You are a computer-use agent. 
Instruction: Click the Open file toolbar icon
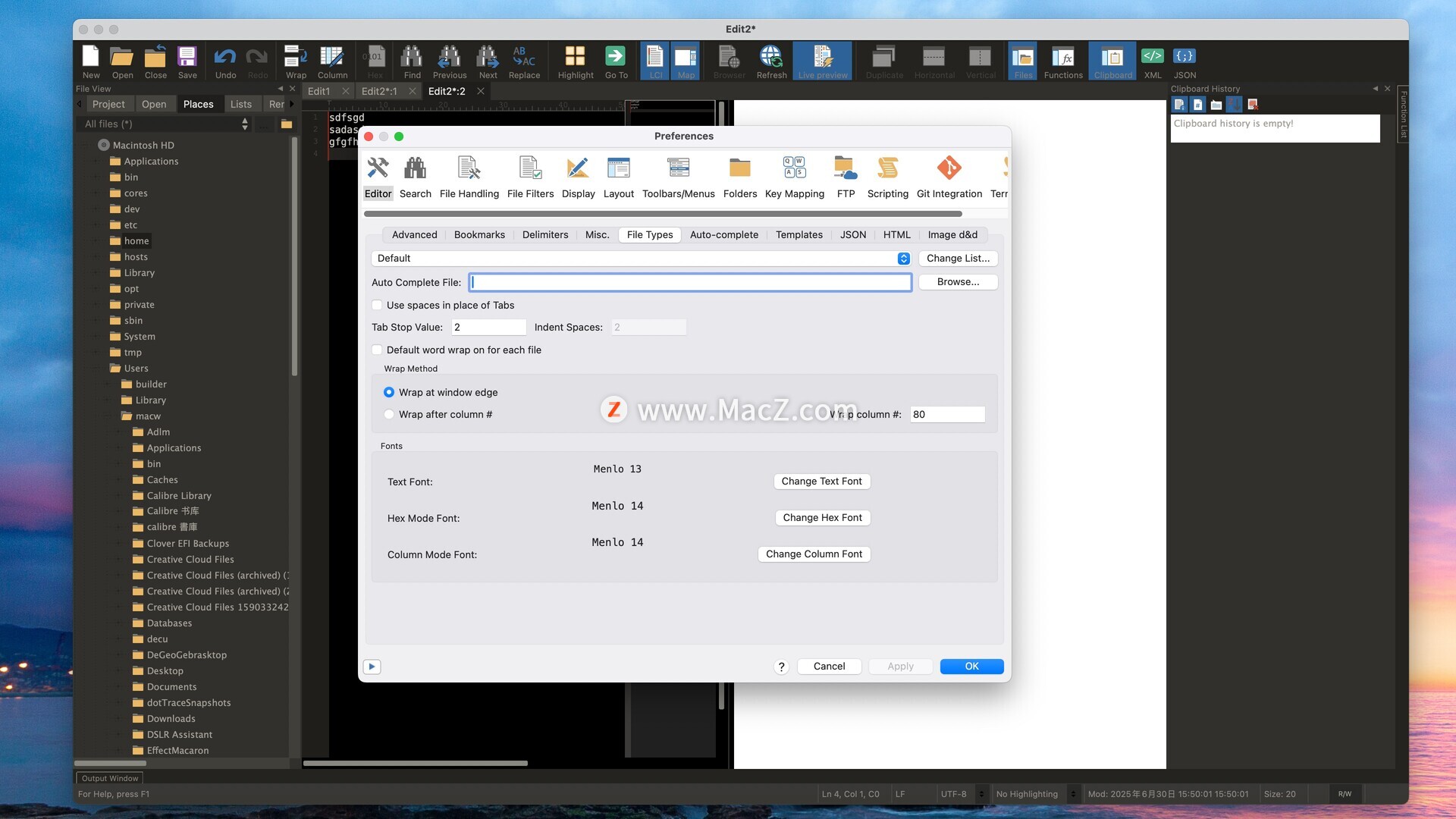pos(122,61)
